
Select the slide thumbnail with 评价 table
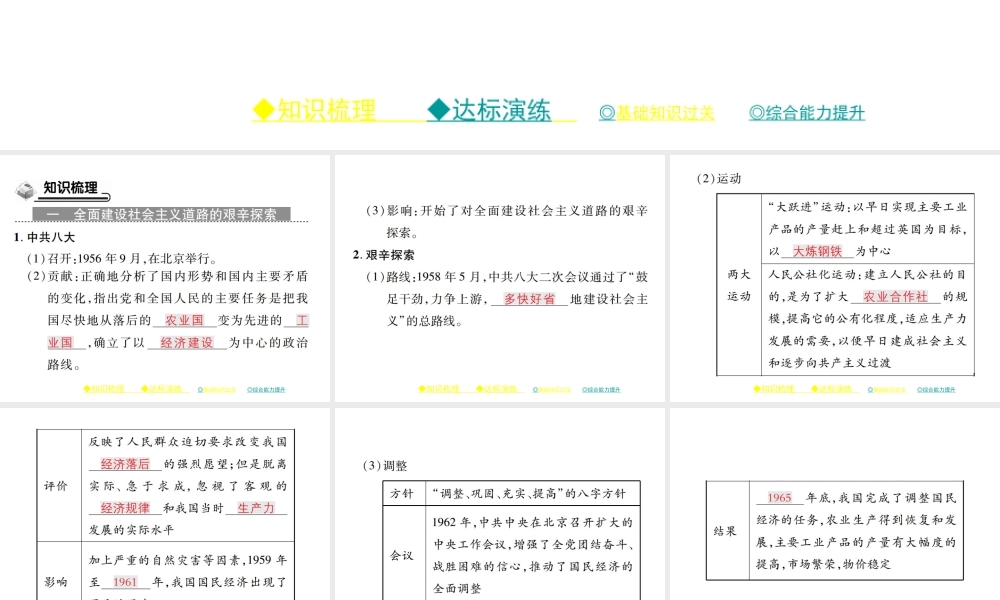[165, 504]
